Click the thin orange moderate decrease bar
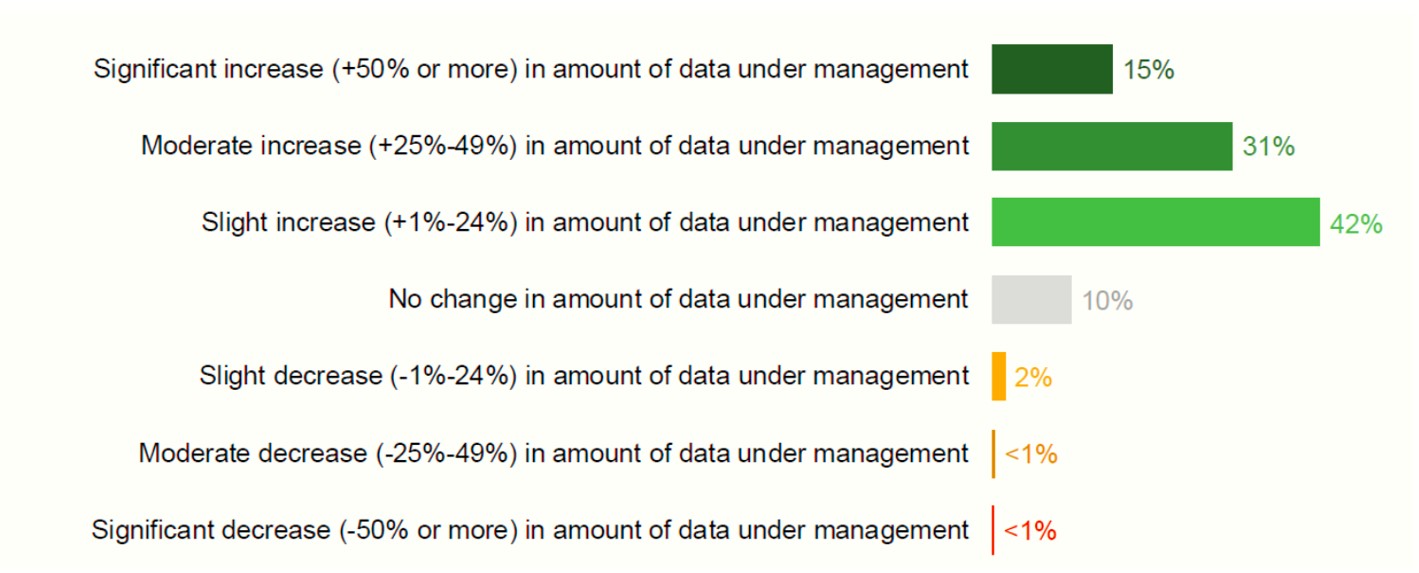This screenshot has height=573, width=1419. point(993,454)
